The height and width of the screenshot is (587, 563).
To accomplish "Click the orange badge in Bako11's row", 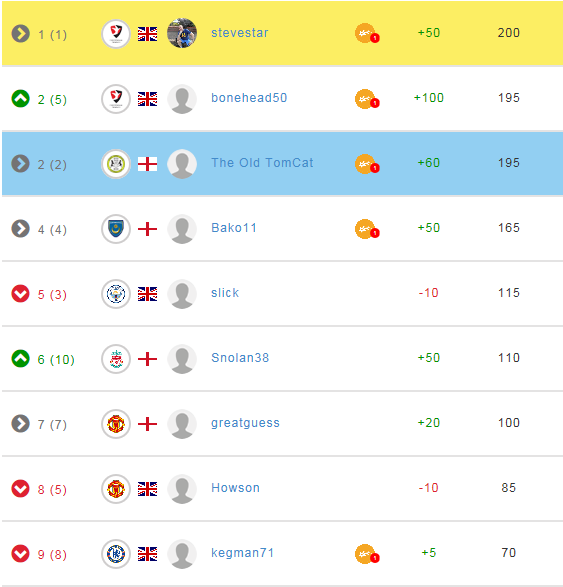I will pos(367,229).
